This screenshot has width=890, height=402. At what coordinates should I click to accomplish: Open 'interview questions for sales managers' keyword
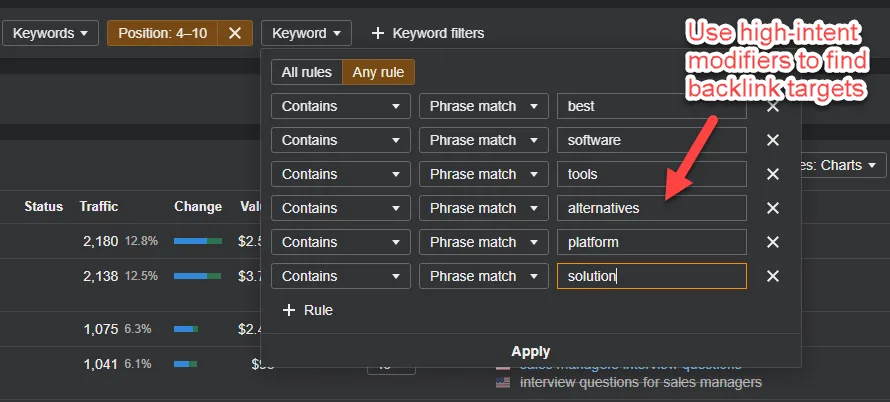pyautogui.click(x=641, y=382)
